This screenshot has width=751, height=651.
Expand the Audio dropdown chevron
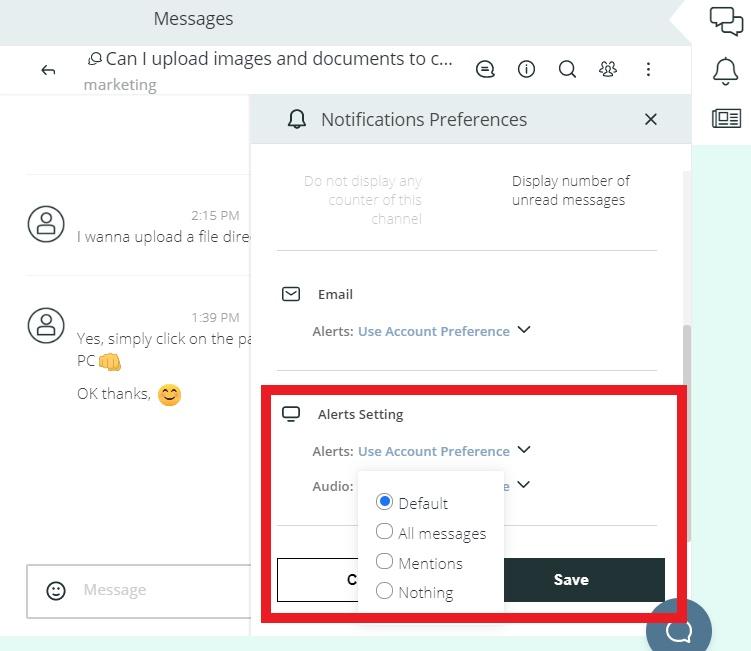pyautogui.click(x=523, y=485)
